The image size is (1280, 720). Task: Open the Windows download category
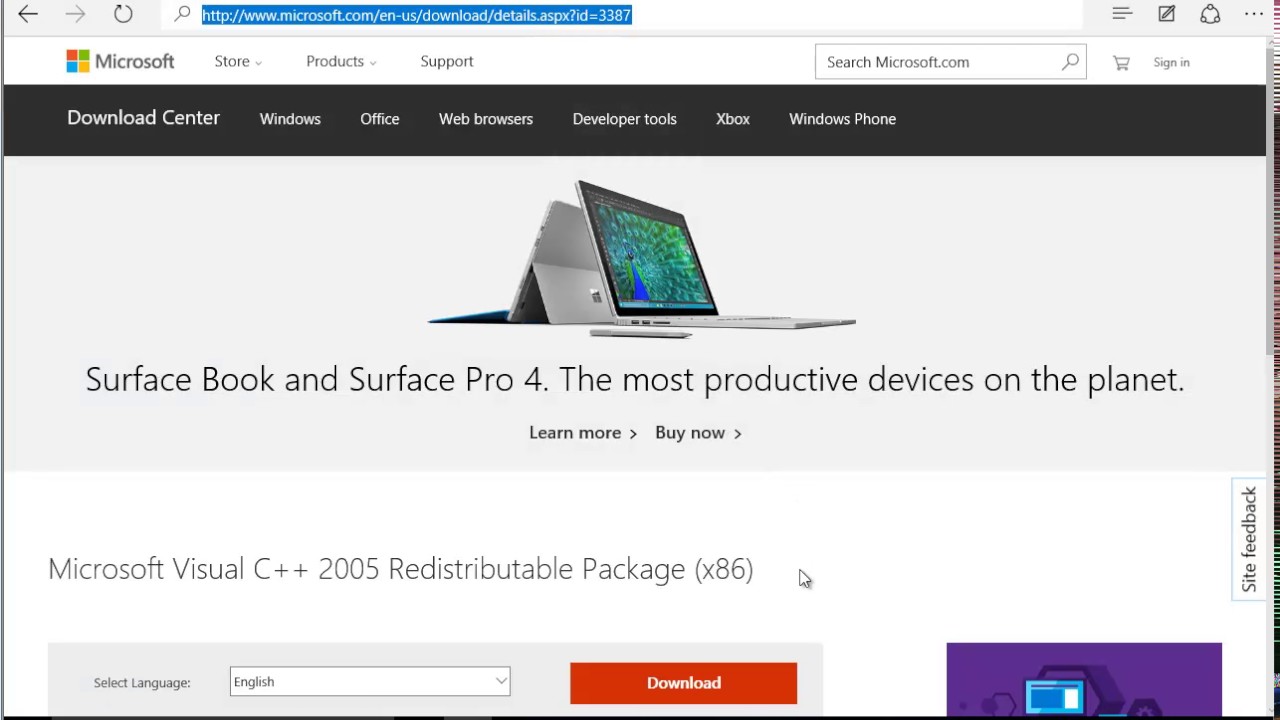click(290, 119)
